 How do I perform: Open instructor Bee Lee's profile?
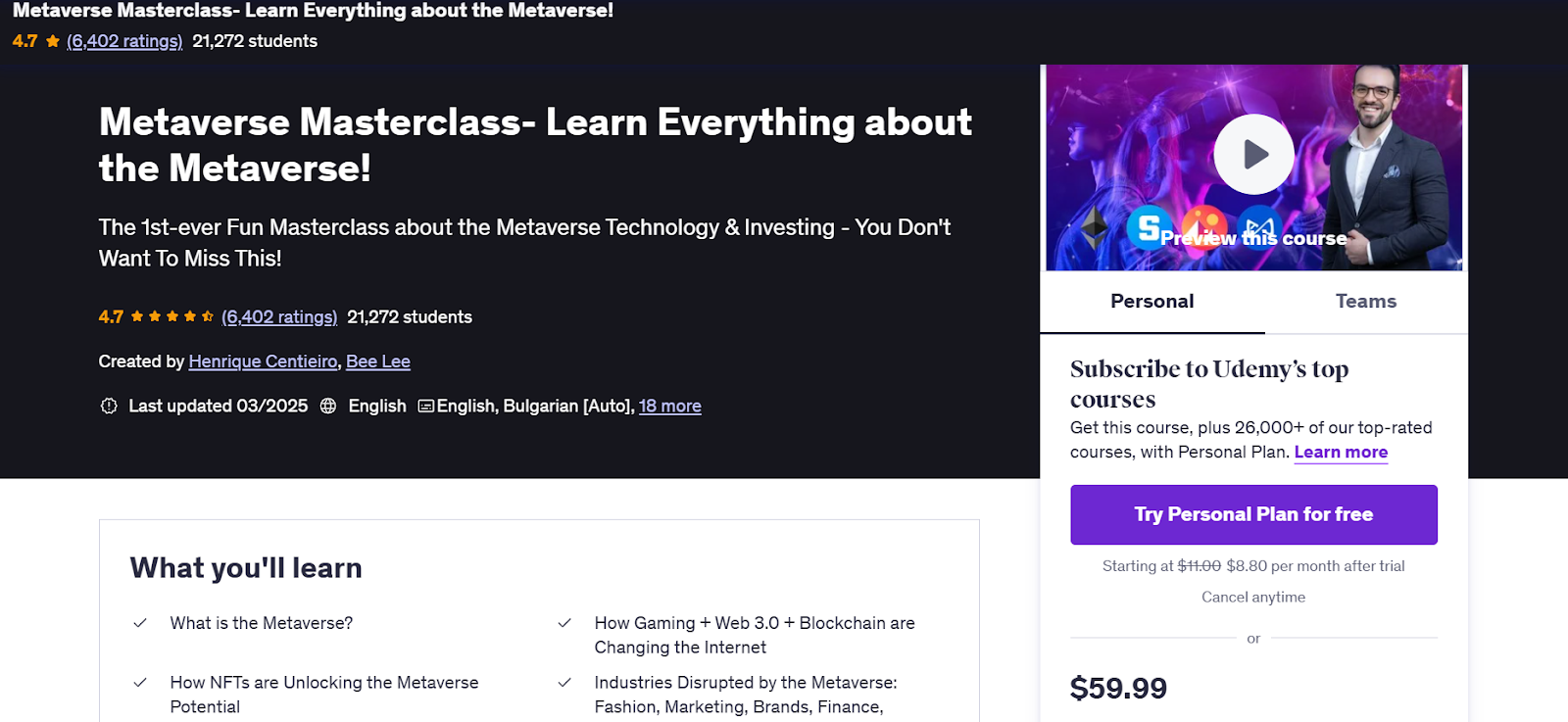tap(378, 361)
